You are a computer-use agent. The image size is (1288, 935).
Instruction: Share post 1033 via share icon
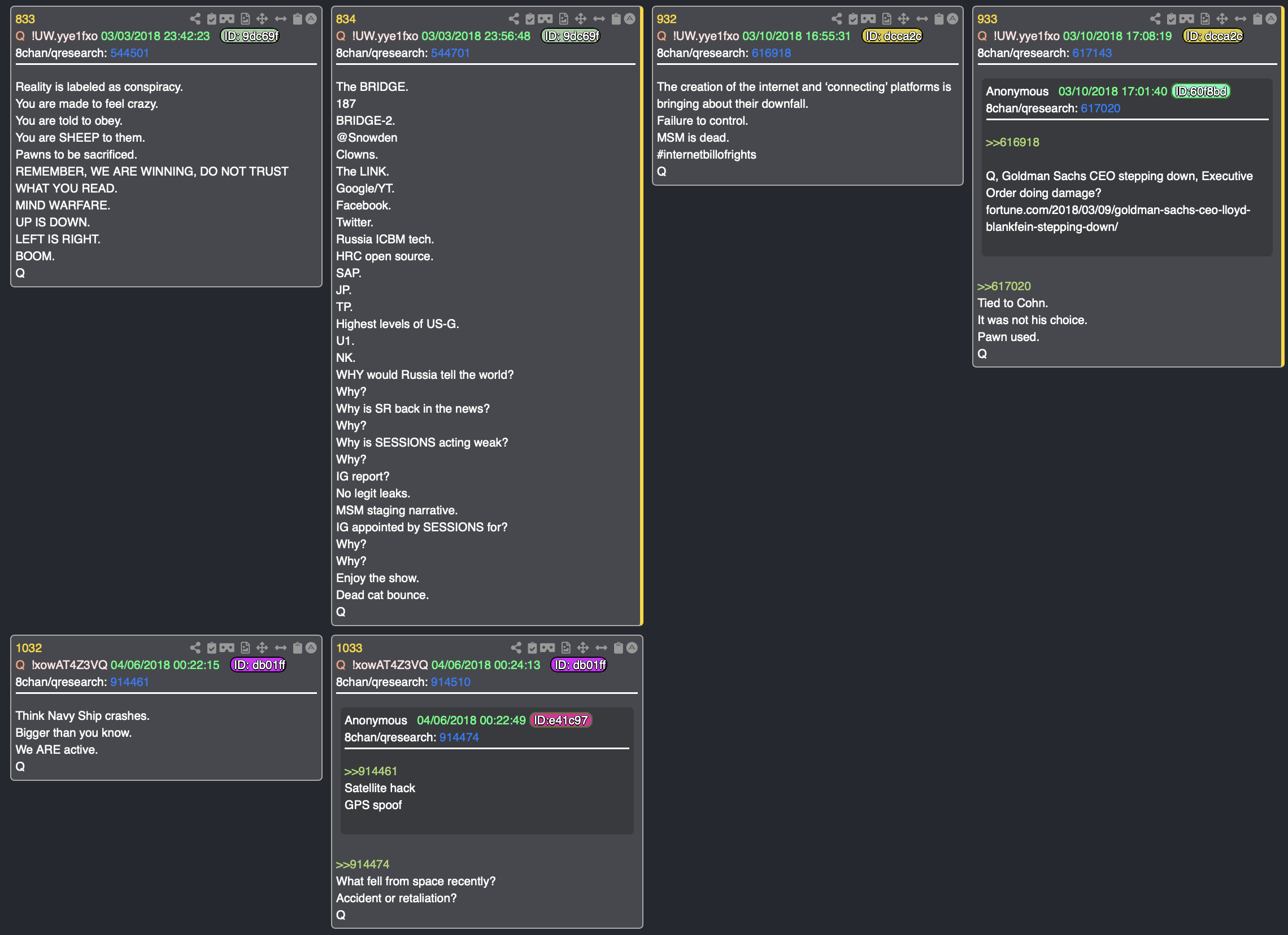click(516, 648)
